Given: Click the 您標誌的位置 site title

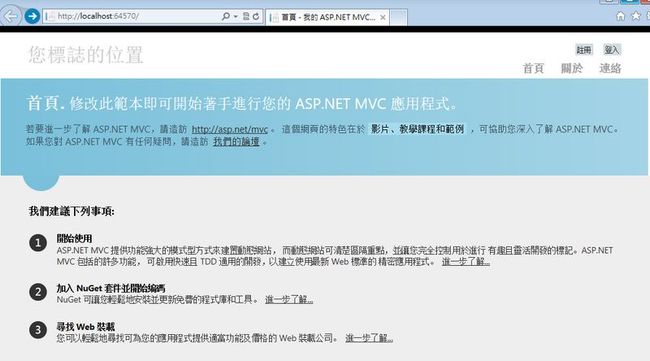Looking at the screenshot, I should point(86,55).
